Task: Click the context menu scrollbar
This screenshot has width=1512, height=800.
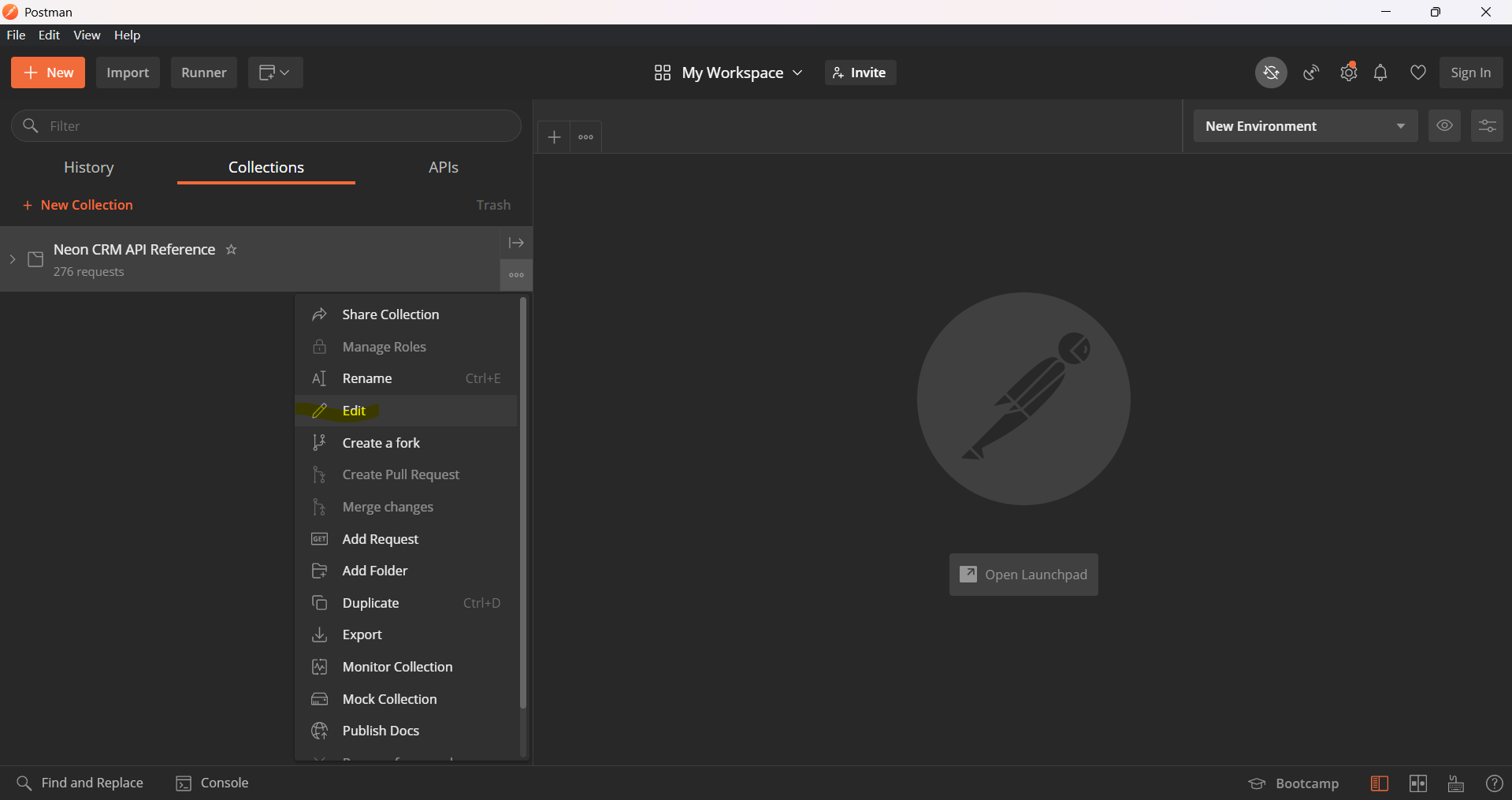Action: coord(522,503)
